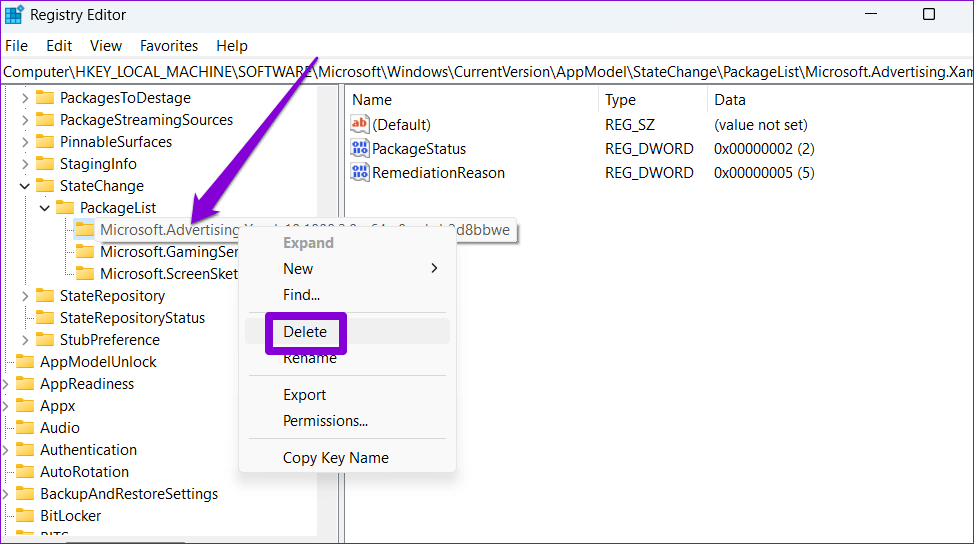Open the View menu
This screenshot has height=544, width=974.
pyautogui.click(x=106, y=46)
